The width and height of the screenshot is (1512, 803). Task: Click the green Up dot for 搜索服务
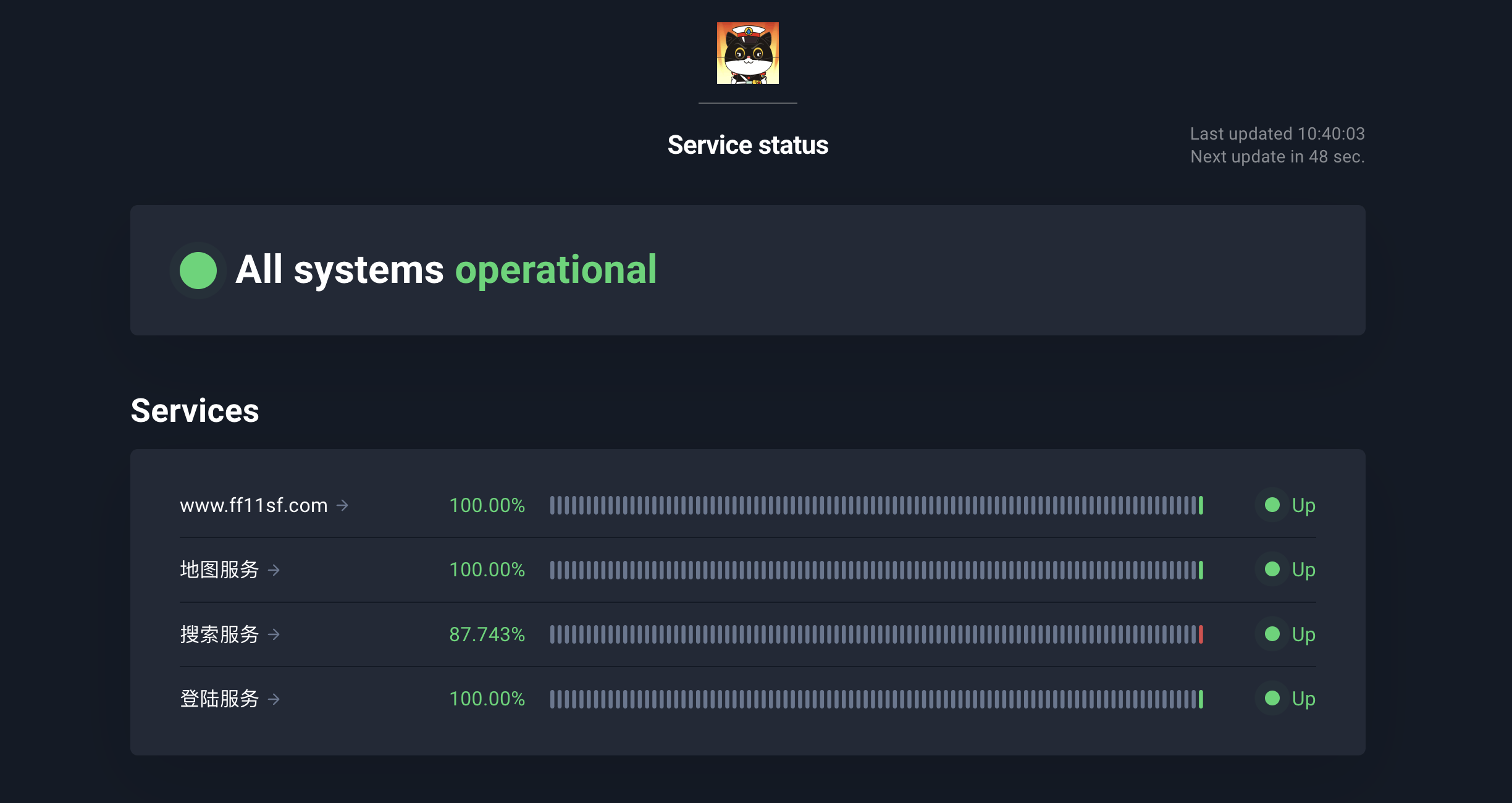coord(1272,634)
